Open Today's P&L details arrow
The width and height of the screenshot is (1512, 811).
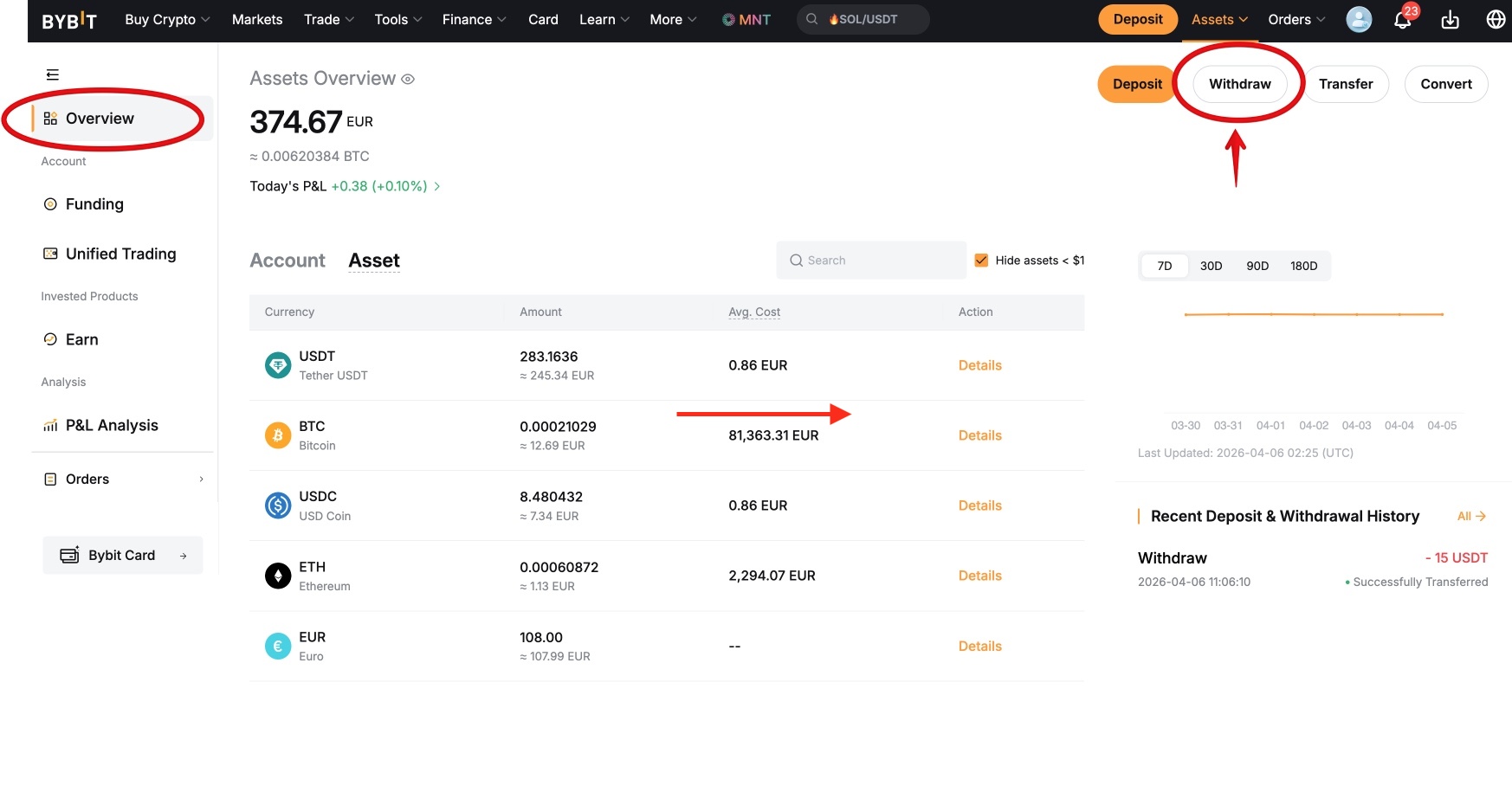(x=437, y=186)
